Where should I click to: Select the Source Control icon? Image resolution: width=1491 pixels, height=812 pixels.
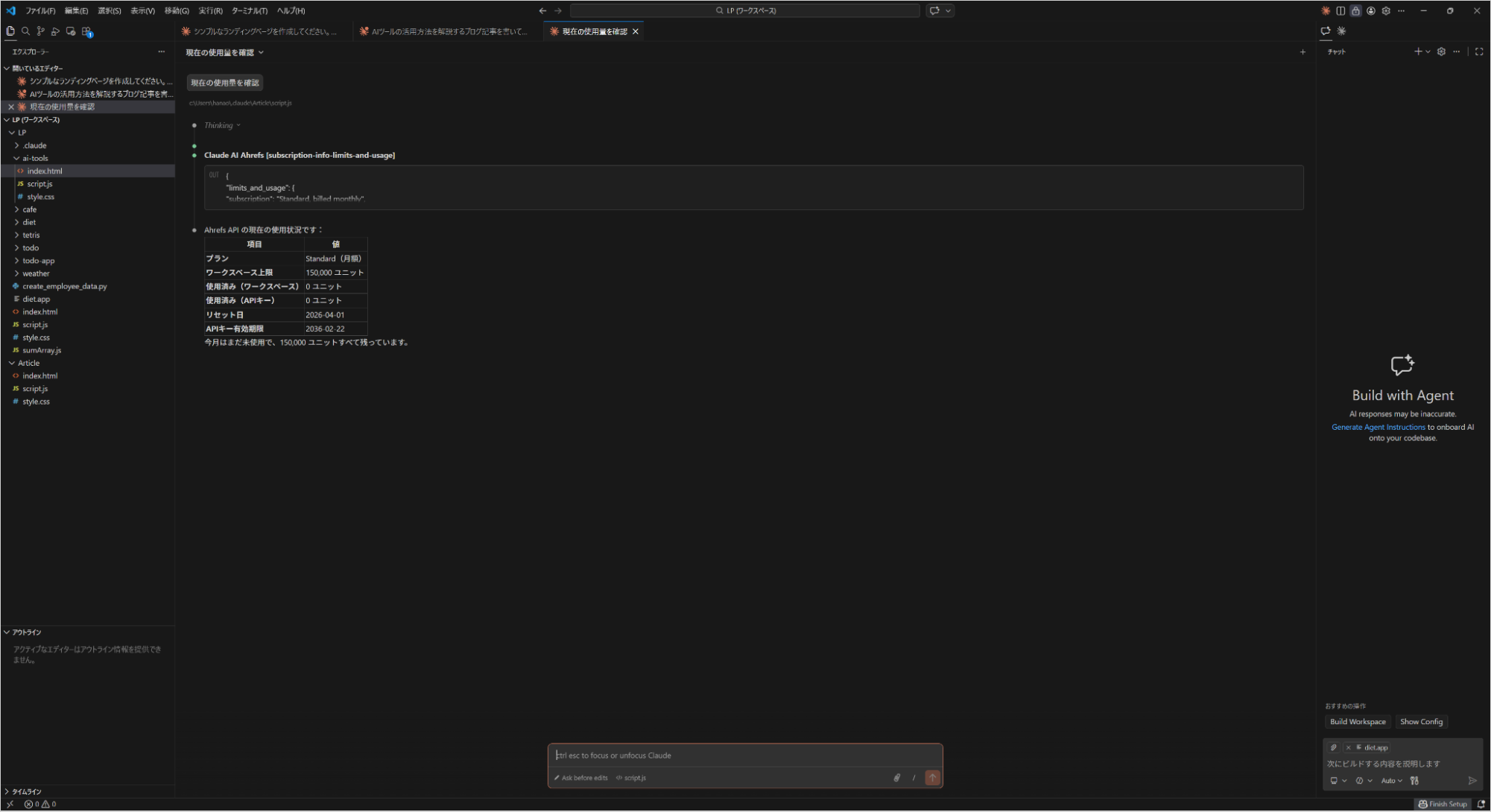coord(41,31)
